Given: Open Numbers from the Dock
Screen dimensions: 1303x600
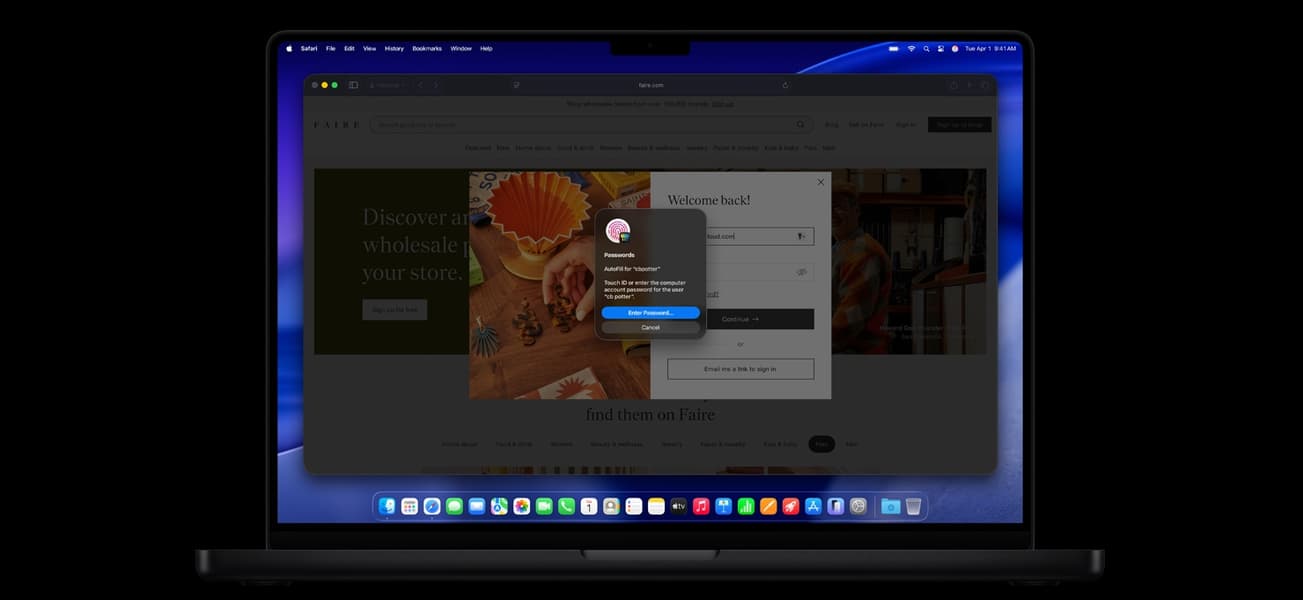Looking at the screenshot, I should 746,507.
